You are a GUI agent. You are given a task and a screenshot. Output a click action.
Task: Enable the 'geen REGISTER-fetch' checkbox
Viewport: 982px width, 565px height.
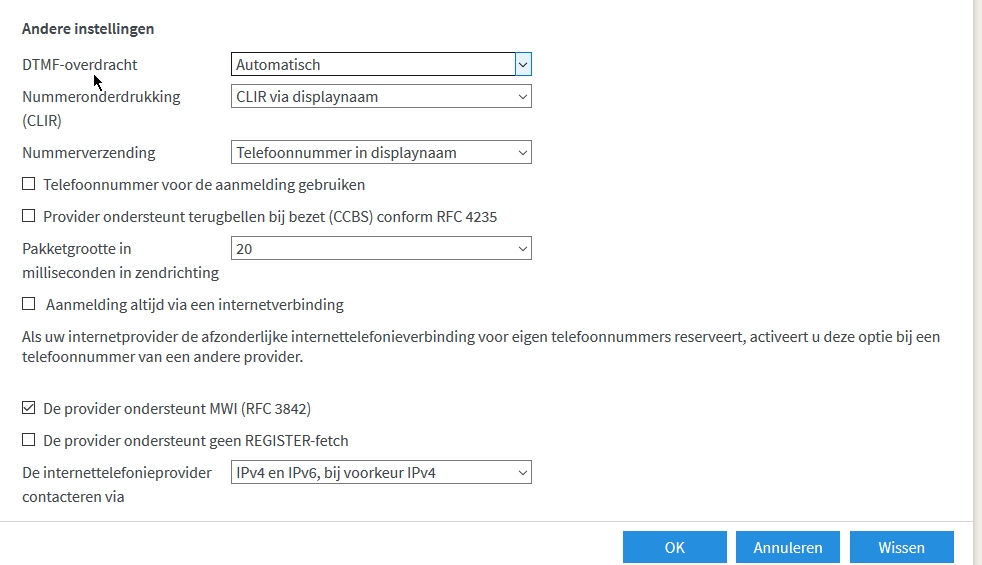[29, 440]
